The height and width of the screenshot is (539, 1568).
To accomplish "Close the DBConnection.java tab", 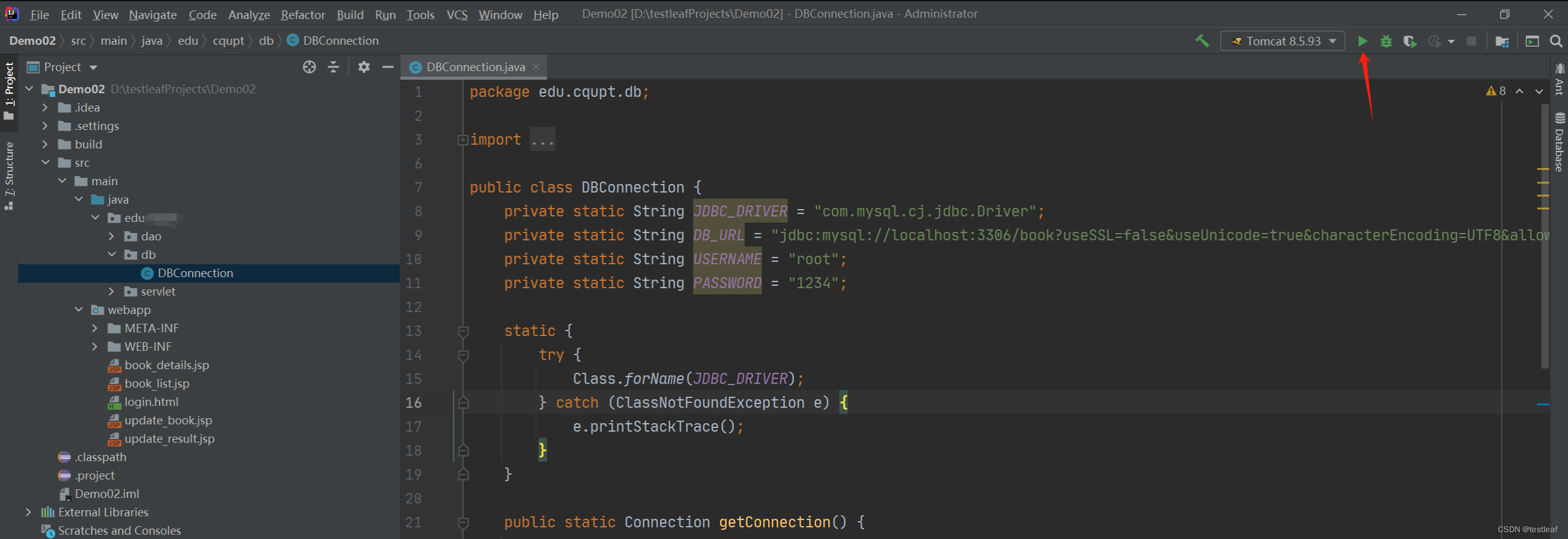I will pyautogui.click(x=536, y=67).
